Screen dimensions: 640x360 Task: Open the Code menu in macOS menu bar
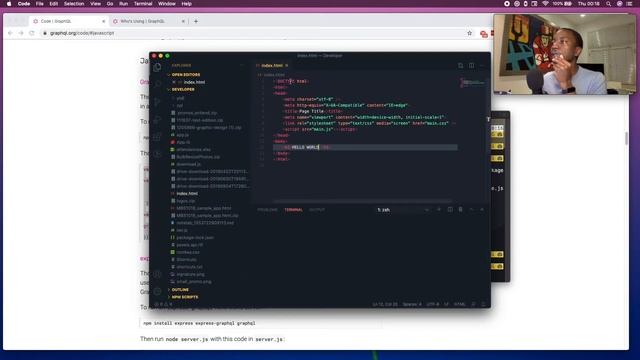coord(24,4)
